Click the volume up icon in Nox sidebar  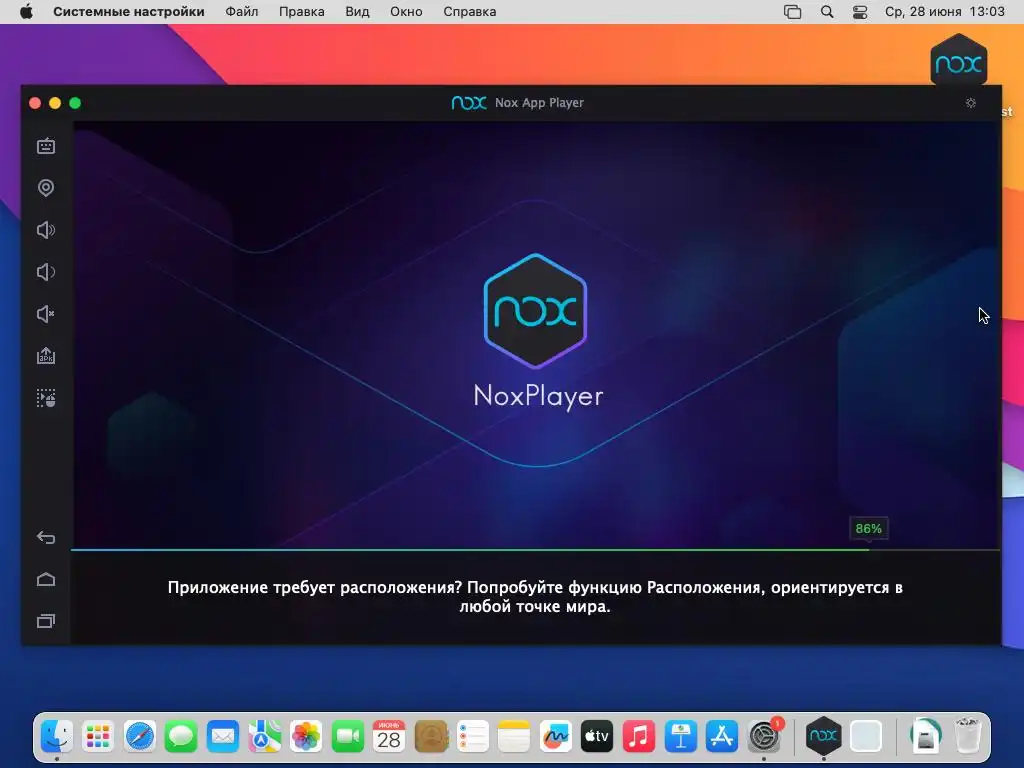[x=46, y=230]
